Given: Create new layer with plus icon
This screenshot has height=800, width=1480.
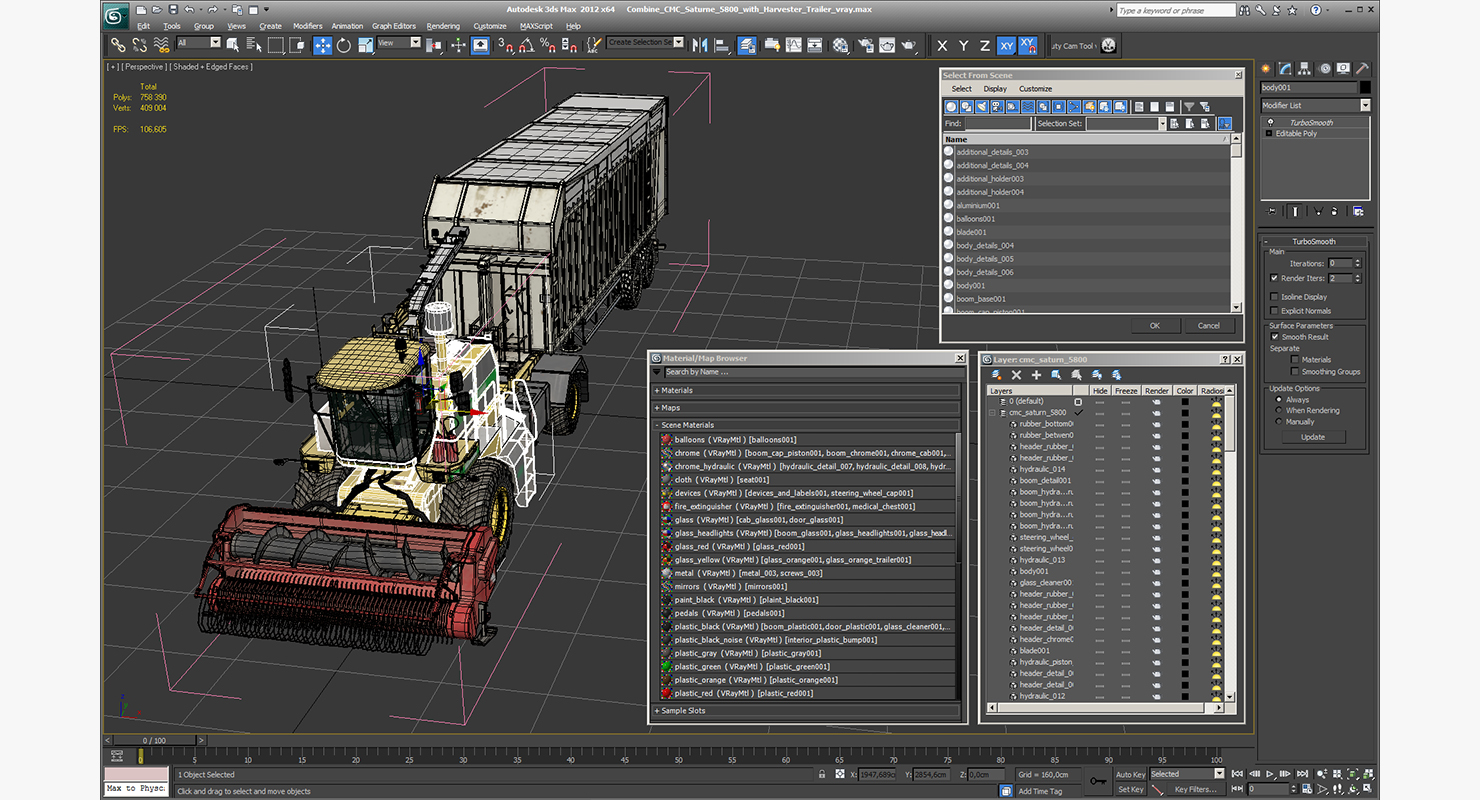Looking at the screenshot, I should click(1036, 375).
